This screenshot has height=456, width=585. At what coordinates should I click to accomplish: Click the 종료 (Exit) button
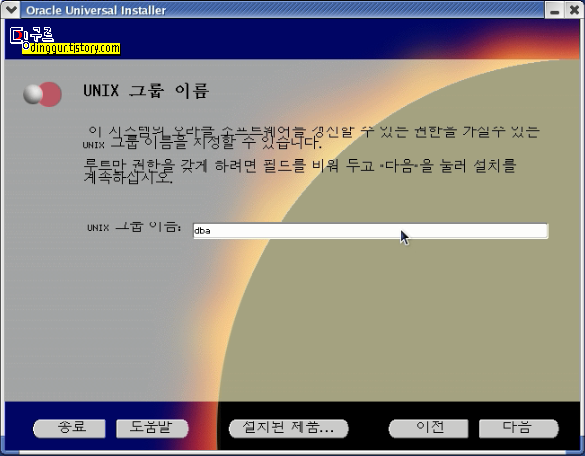[x=69, y=428]
